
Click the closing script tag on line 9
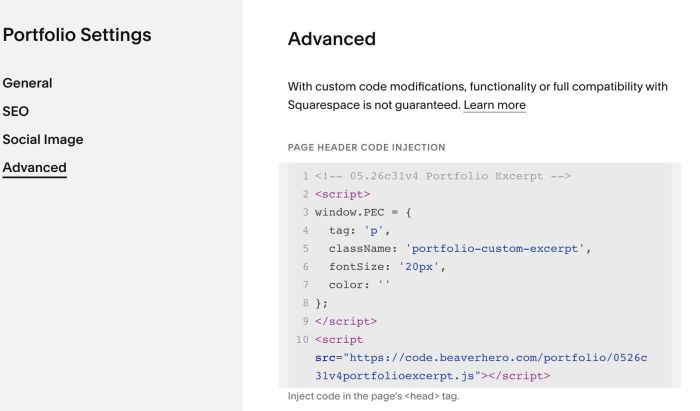pos(346,322)
